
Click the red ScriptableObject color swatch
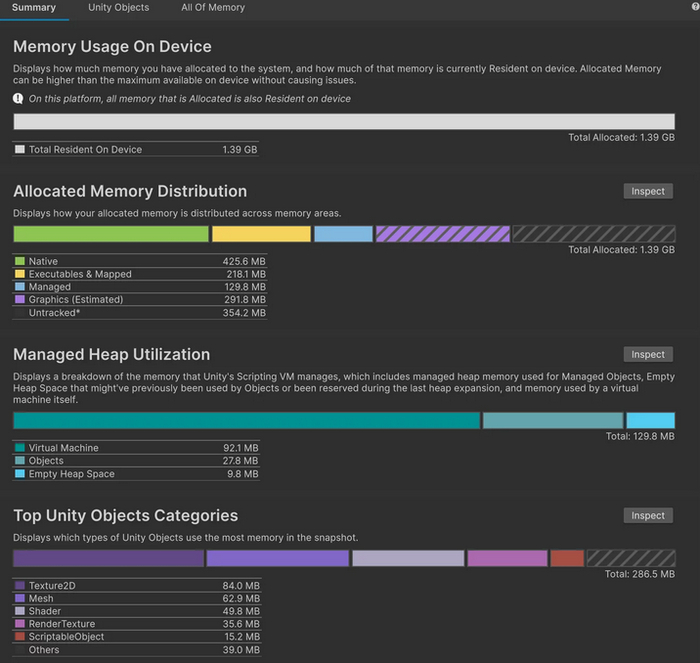(20, 637)
